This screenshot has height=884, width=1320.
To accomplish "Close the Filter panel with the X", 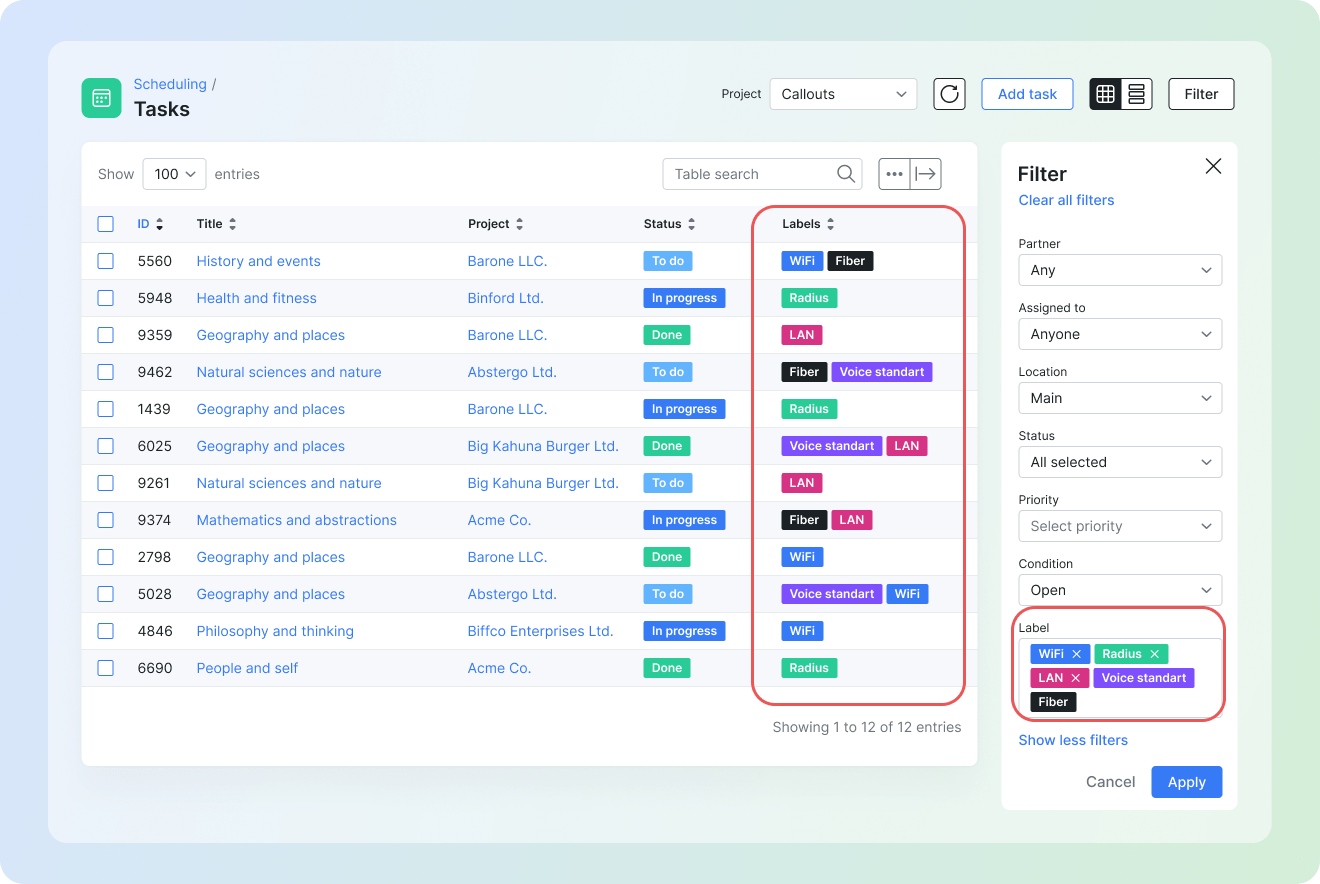I will 1213,166.
